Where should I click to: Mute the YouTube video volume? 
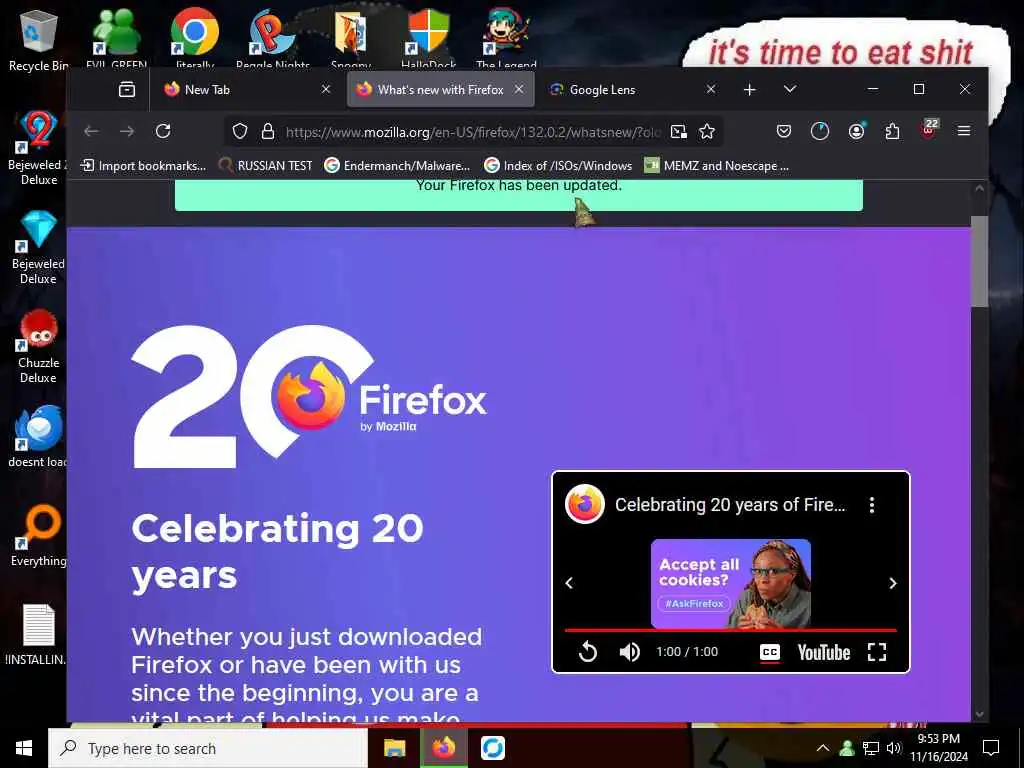pos(630,652)
